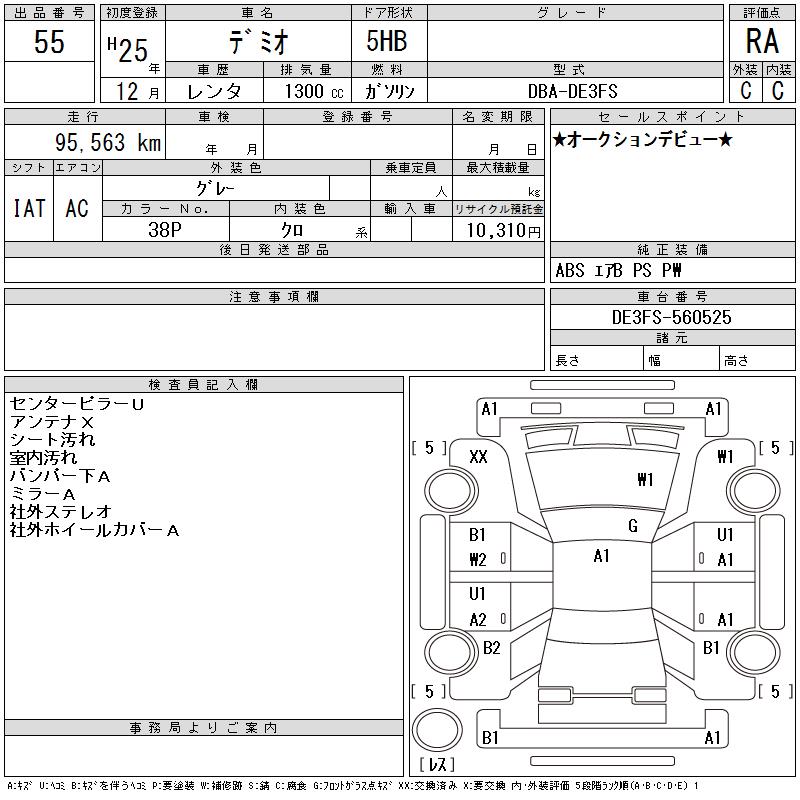Click the G windshield chip marker
The width and height of the screenshot is (800, 800).
coord(632,526)
